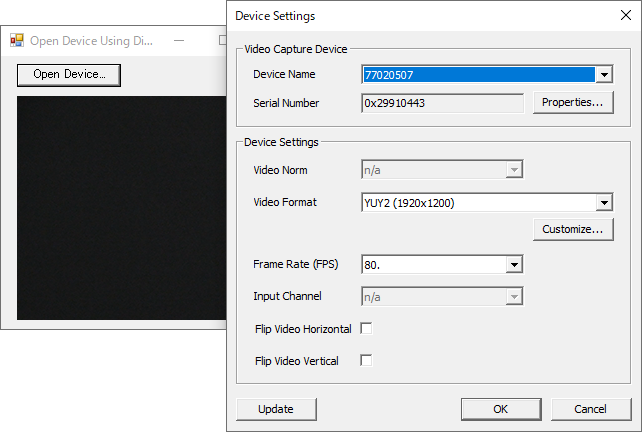This screenshot has width=642, height=432.
Task: Open device Properties dialog
Action: click(573, 102)
